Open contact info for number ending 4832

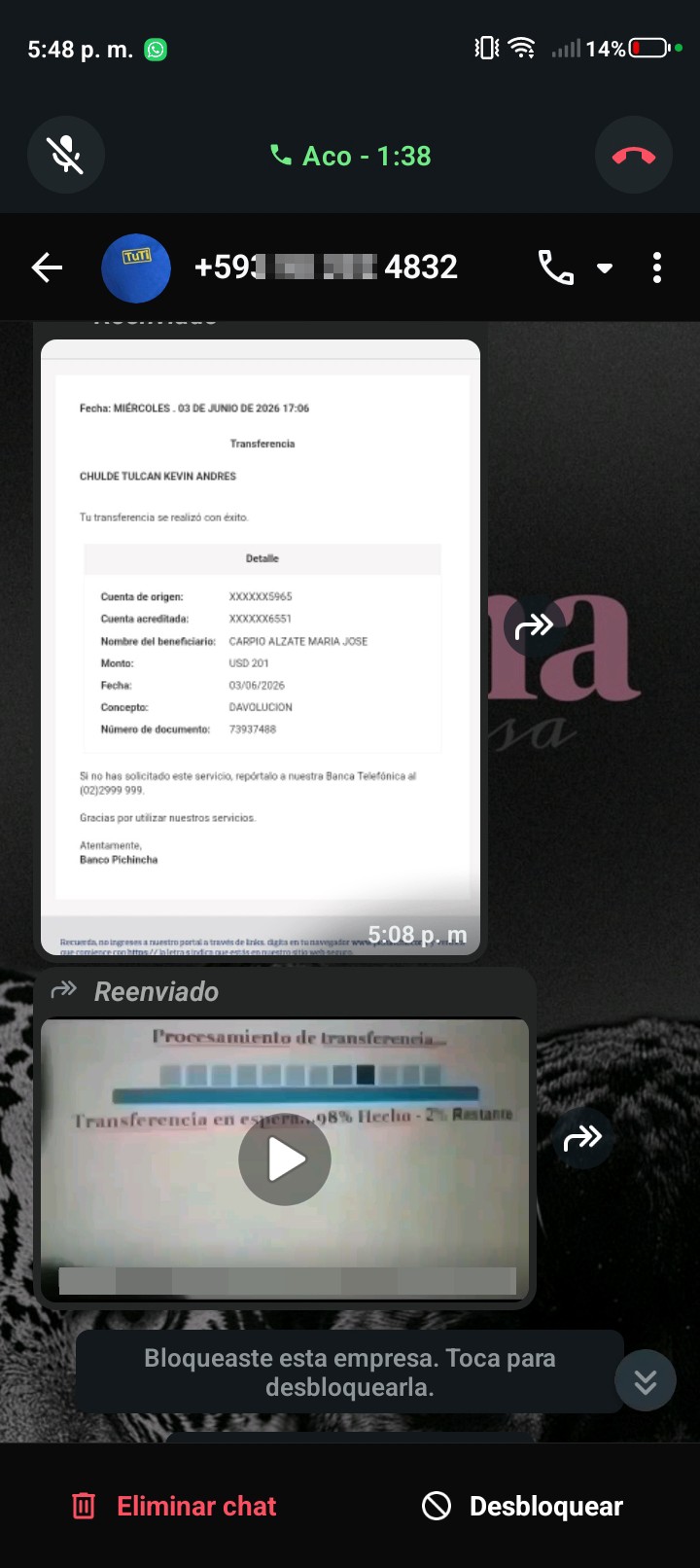pos(326,267)
